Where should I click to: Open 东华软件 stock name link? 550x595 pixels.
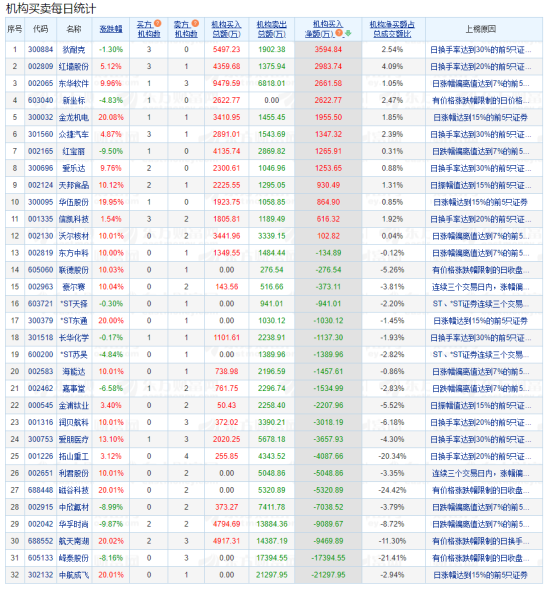click(x=74, y=83)
